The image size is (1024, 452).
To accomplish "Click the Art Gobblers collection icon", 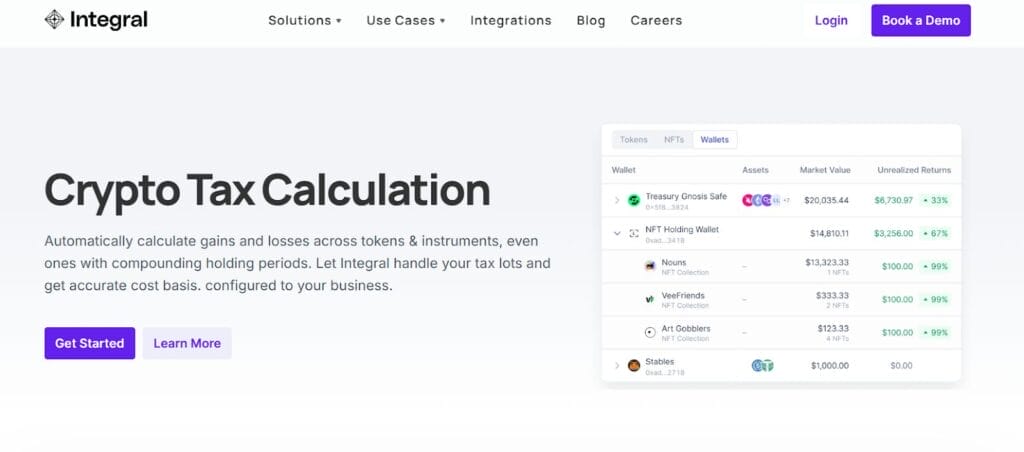I will (650, 332).
